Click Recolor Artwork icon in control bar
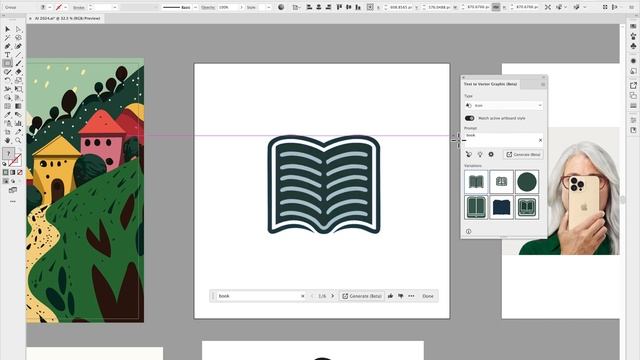This screenshot has width=640, height=360. pyautogui.click(x=281, y=7)
